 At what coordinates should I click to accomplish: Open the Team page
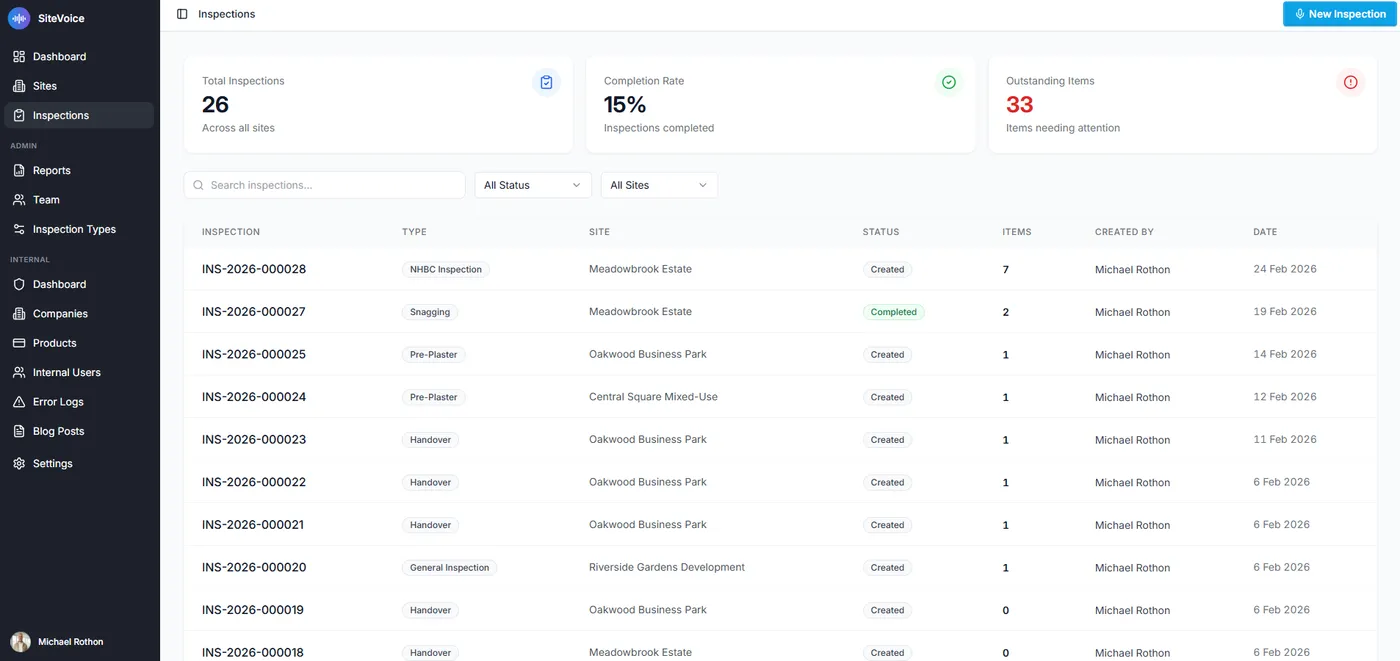pyautogui.click(x=79, y=200)
